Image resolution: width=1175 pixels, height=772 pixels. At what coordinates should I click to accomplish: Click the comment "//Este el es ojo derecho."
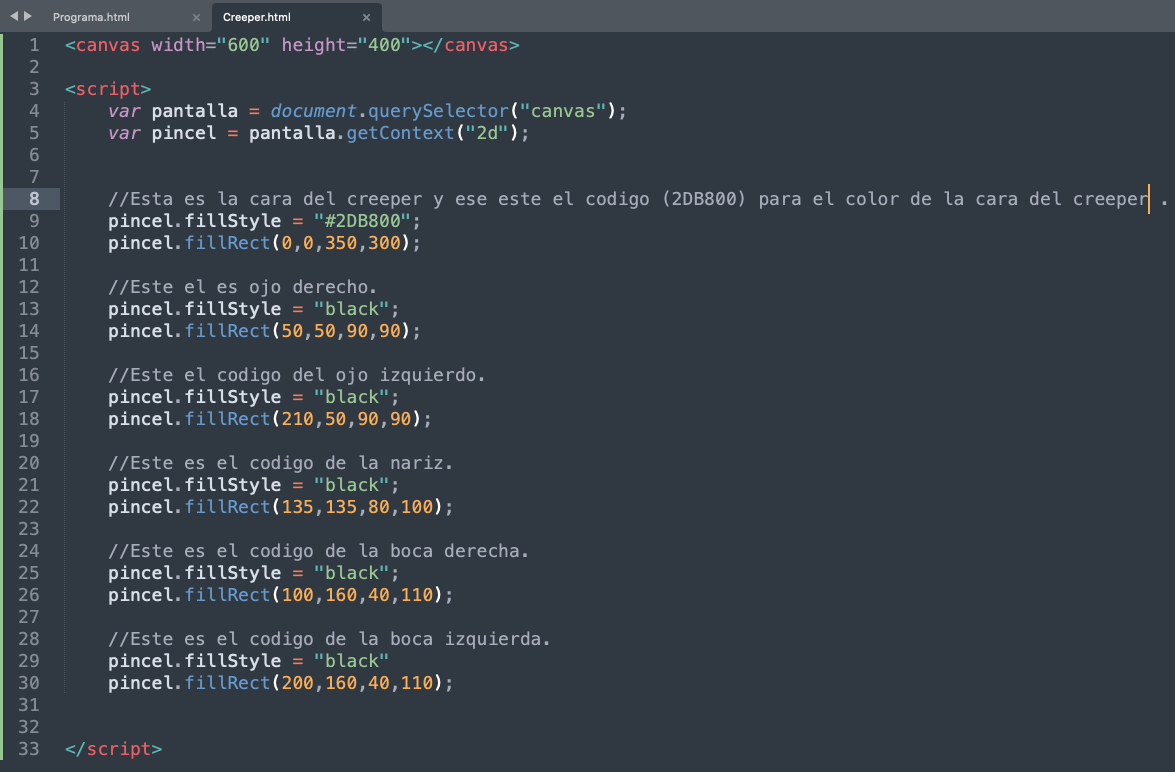pos(242,287)
